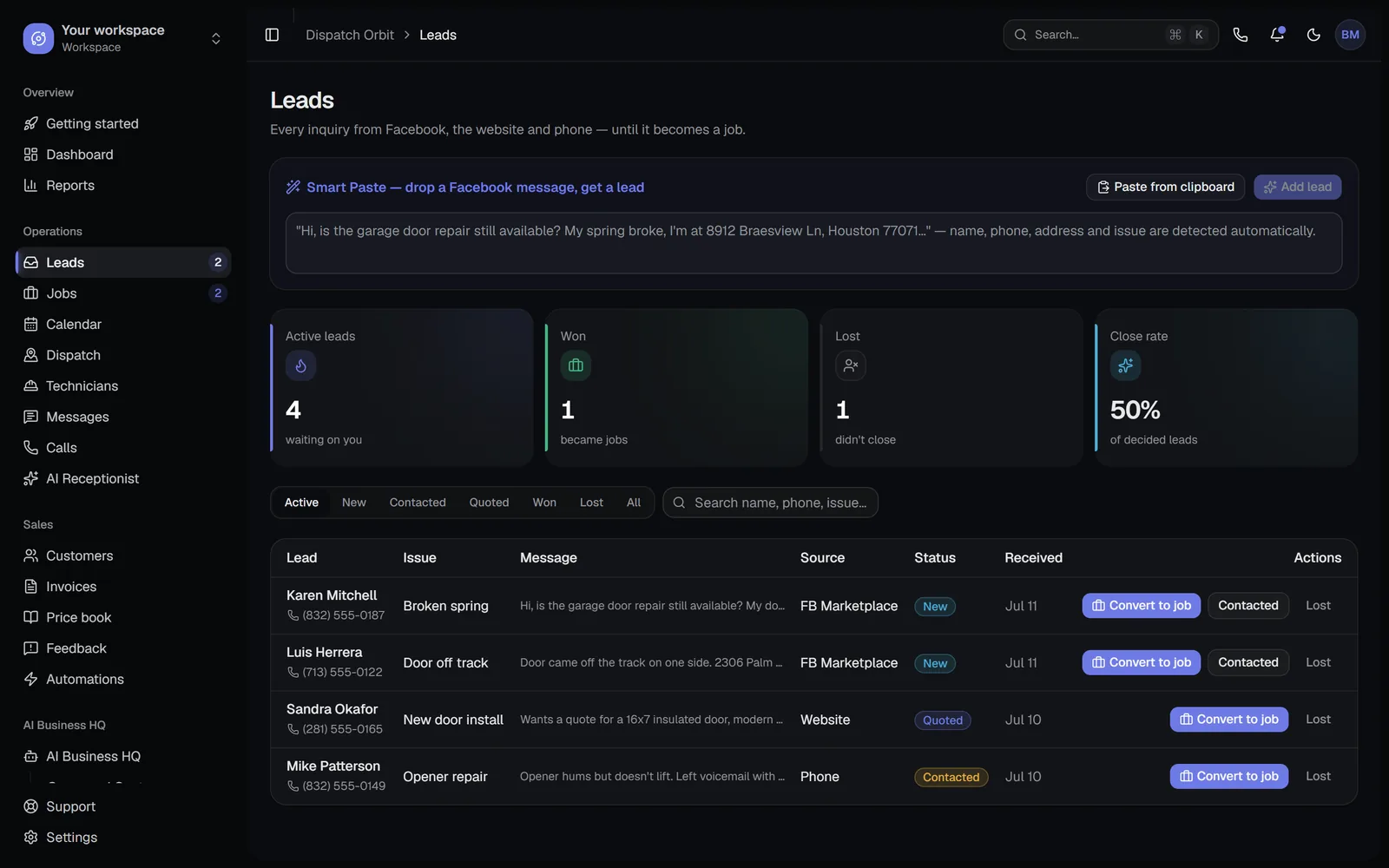Viewport: 1389px width, 868px height.
Task: Convert Luis Herrera lead to job
Action: (1141, 662)
